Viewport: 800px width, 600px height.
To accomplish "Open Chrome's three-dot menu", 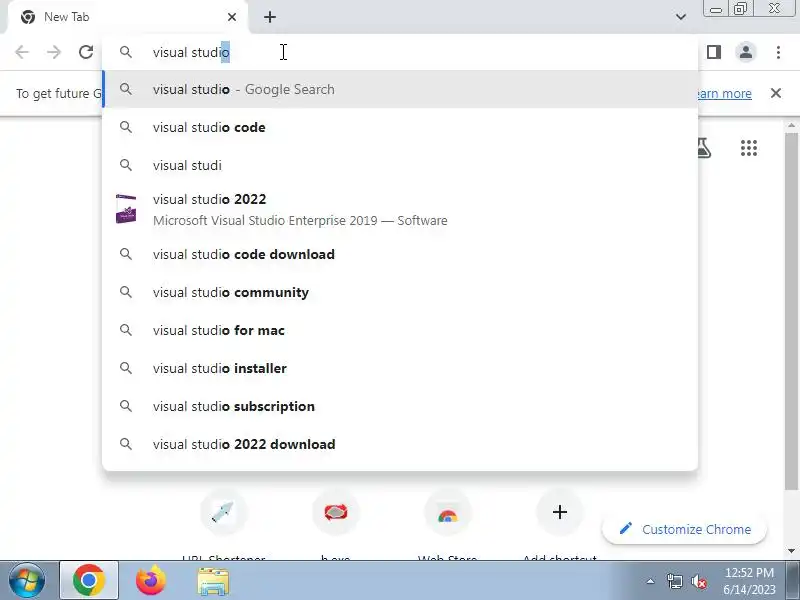I will tap(778, 52).
